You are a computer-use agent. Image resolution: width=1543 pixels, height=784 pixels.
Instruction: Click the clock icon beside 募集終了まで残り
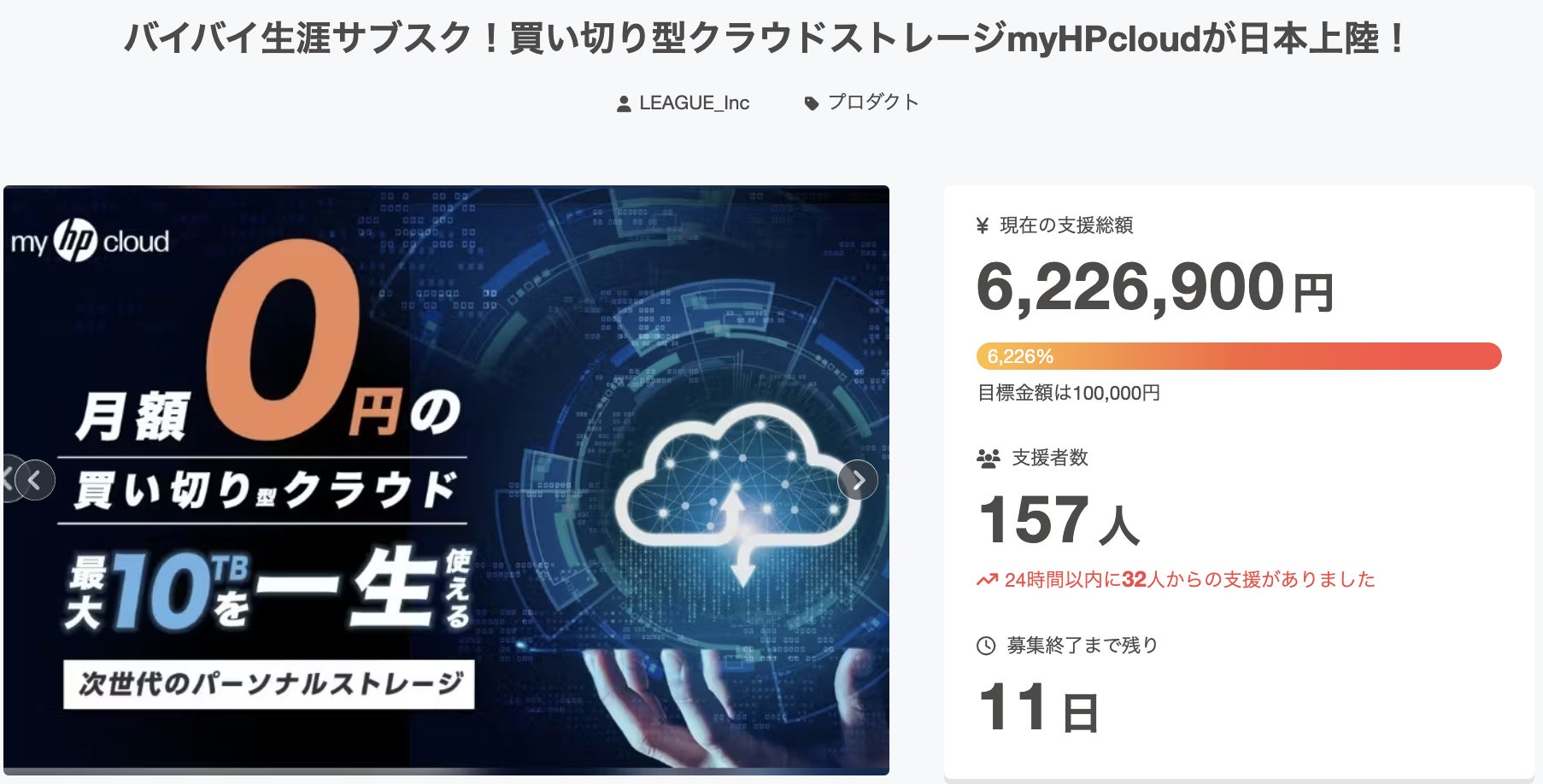pyautogui.click(x=986, y=646)
